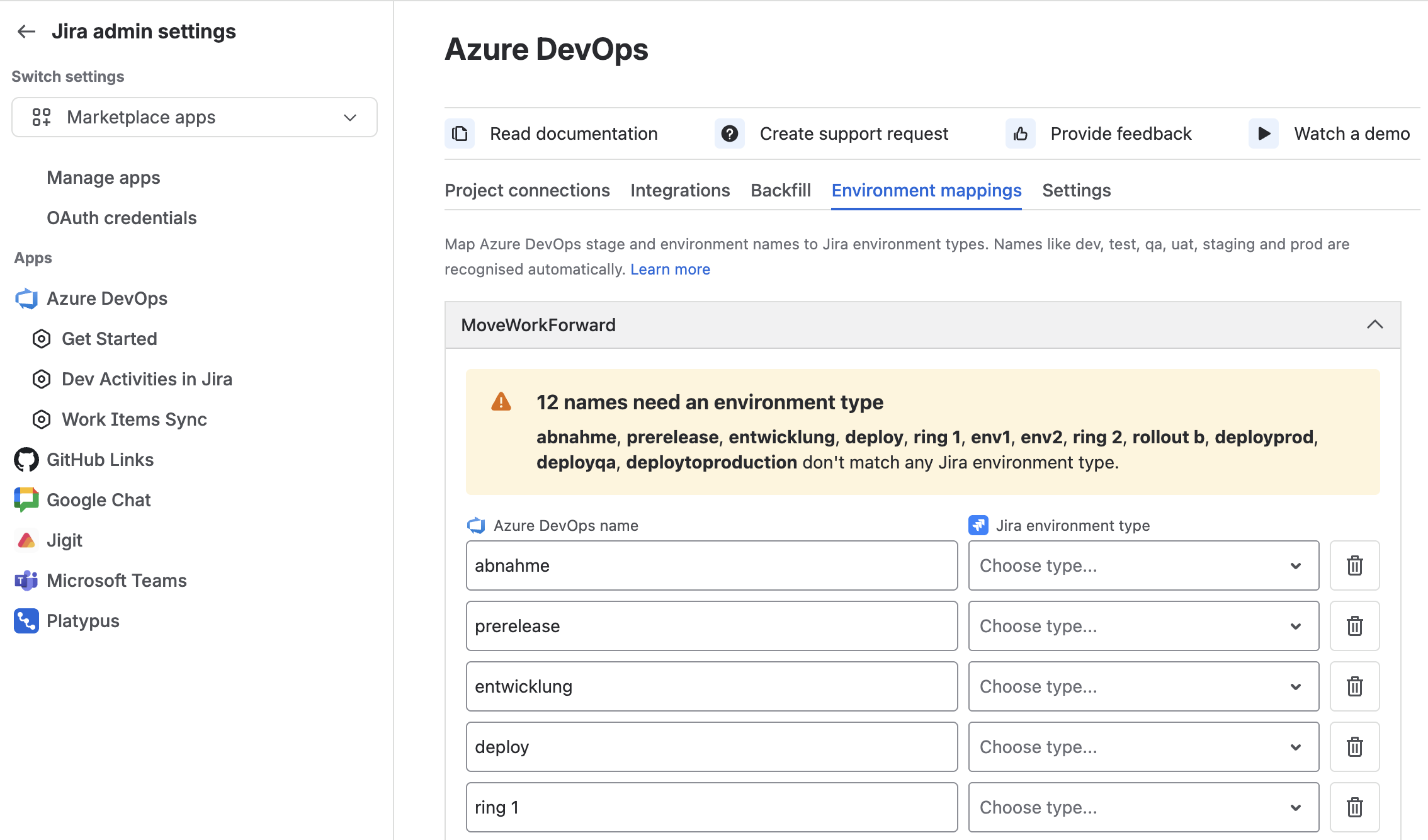Choose environment type for prerelease

[1143, 626]
